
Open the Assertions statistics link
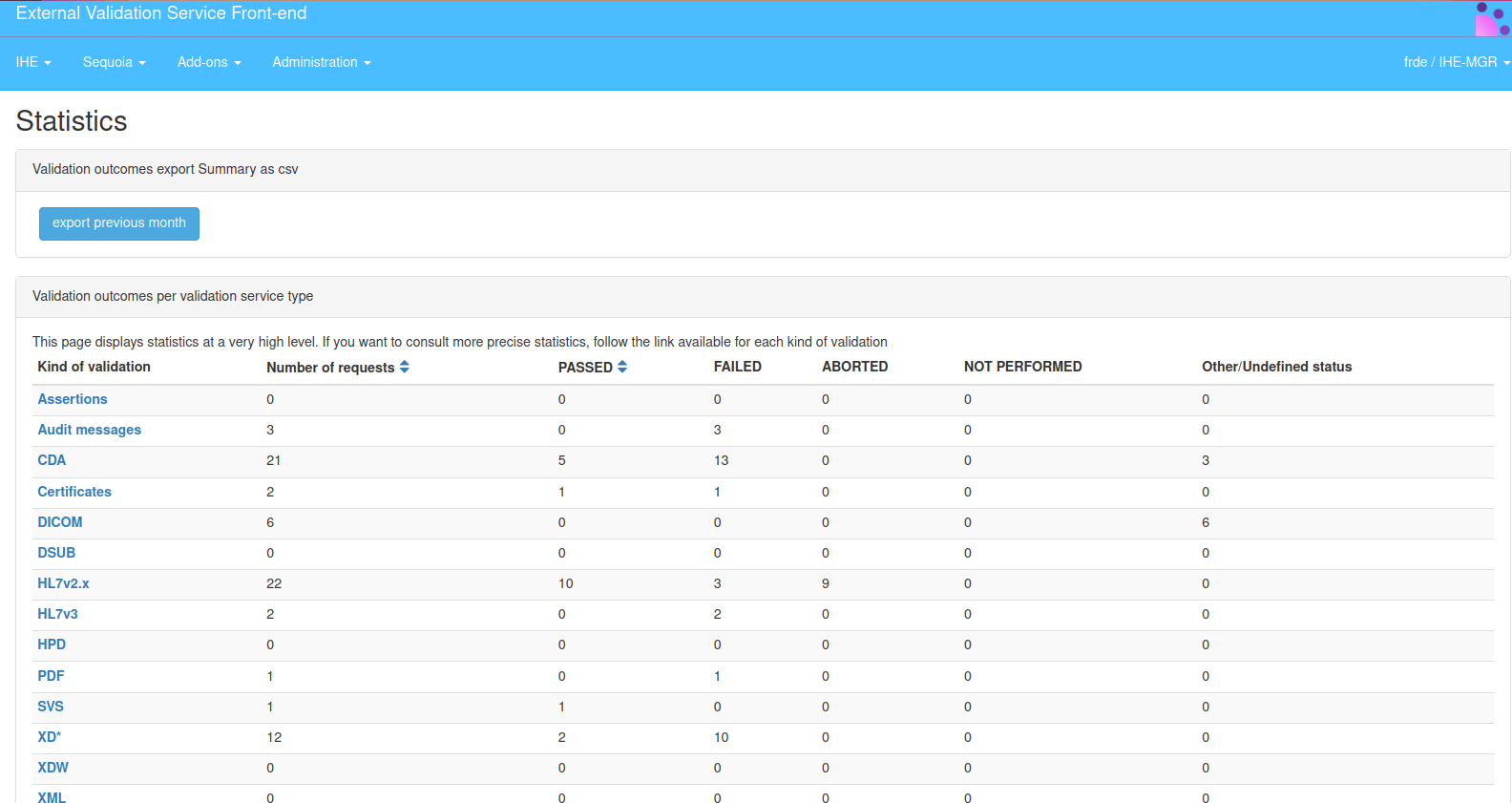[73, 399]
